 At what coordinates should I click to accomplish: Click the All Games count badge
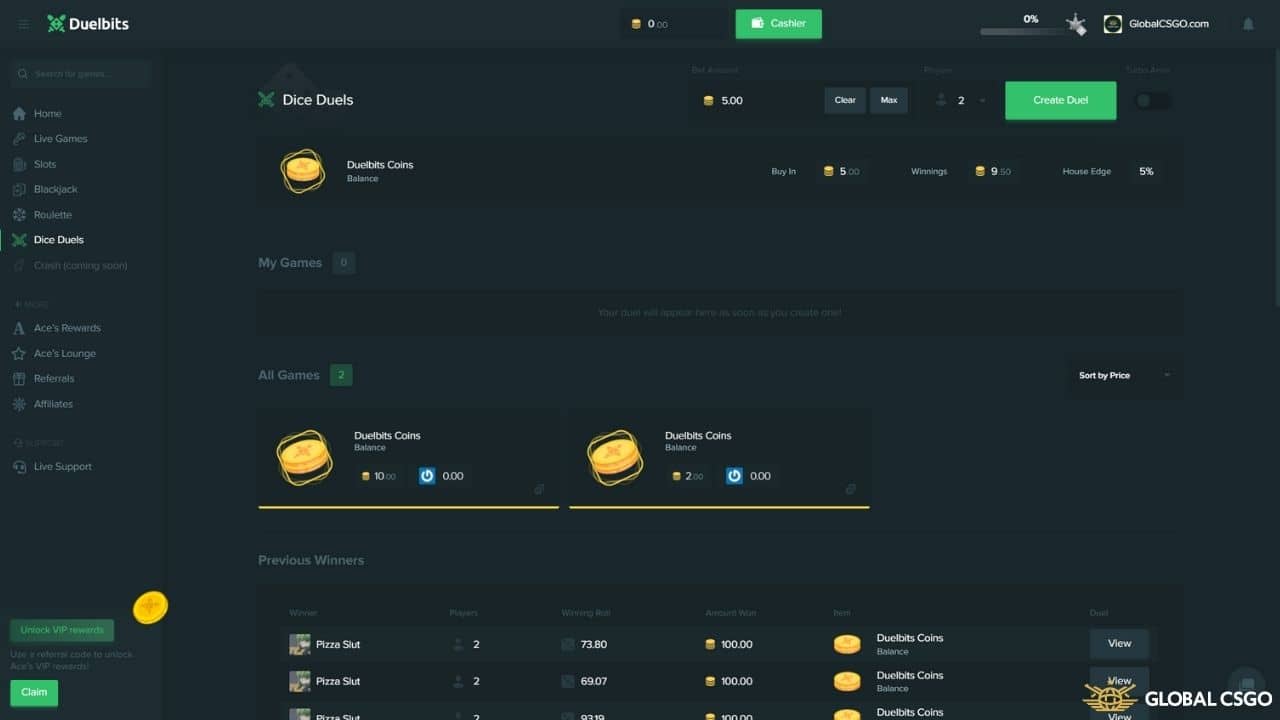pyautogui.click(x=341, y=375)
